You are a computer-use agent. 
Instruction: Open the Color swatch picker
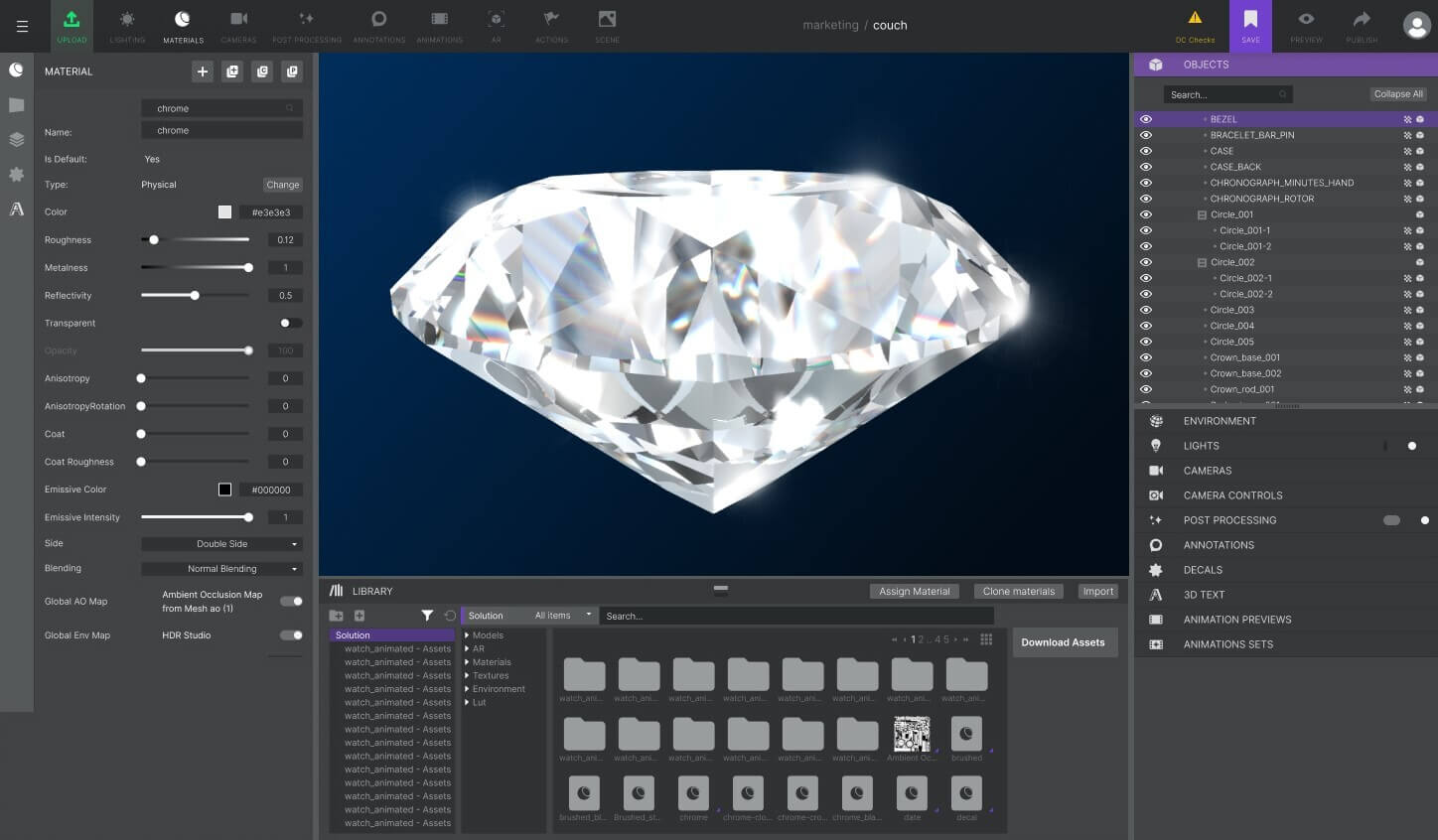coord(225,212)
